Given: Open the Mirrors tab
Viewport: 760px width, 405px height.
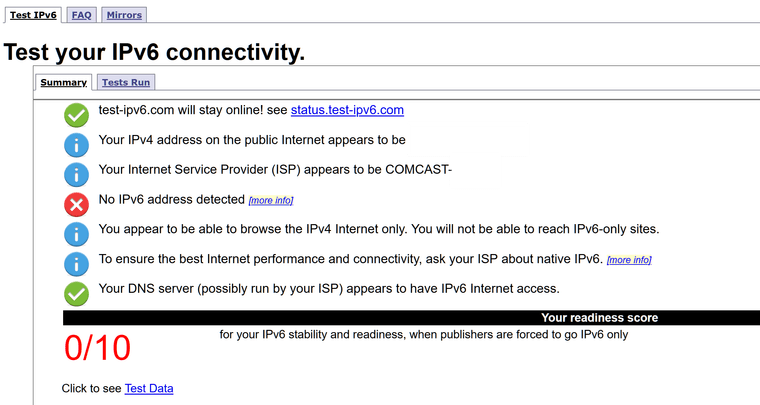Looking at the screenshot, I should pyautogui.click(x=124, y=15).
